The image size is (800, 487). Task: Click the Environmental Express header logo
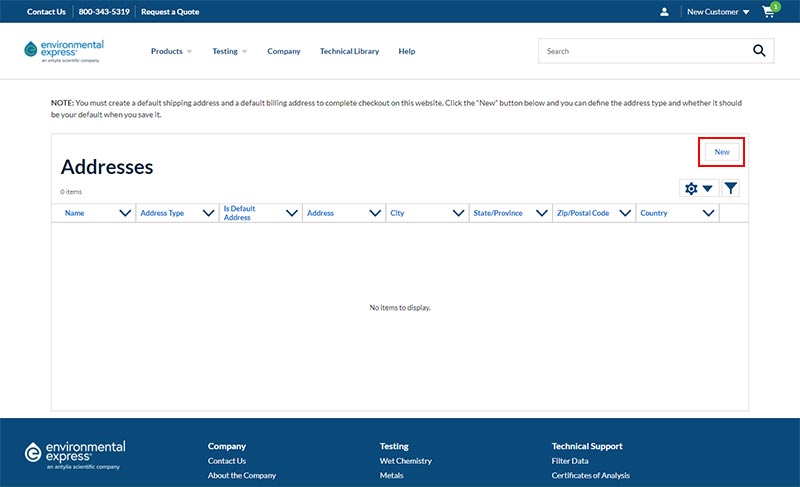click(x=64, y=51)
